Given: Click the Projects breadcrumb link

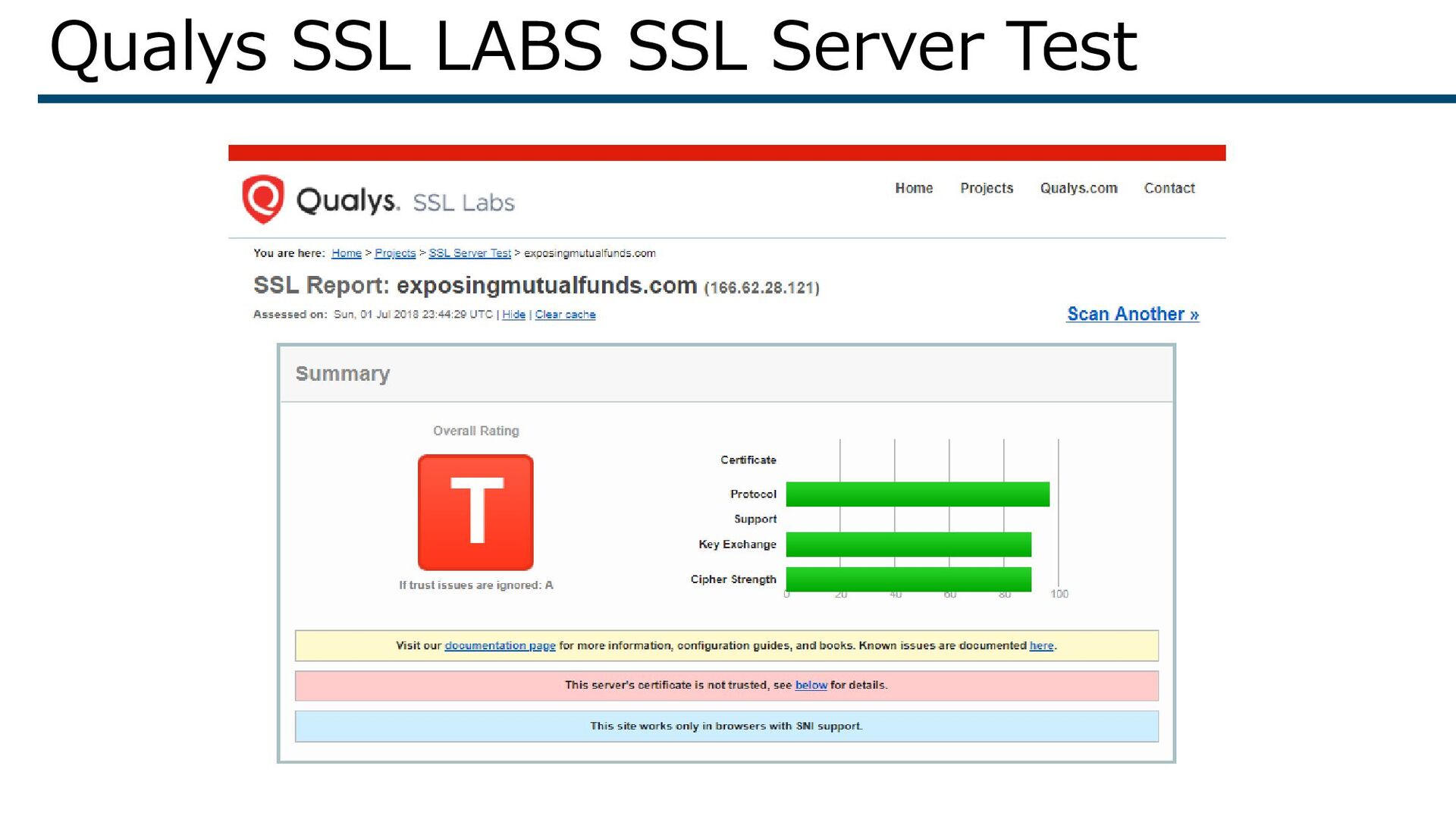Looking at the screenshot, I should pos(395,253).
